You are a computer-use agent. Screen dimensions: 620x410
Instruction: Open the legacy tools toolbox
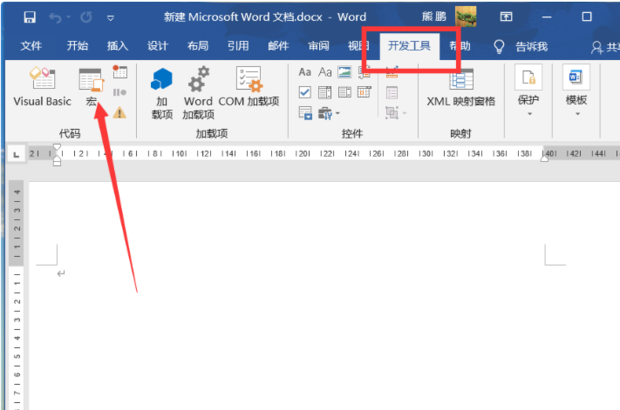325,113
